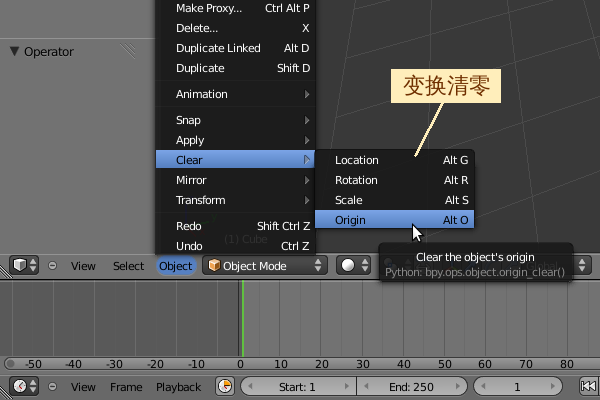Select Clear Scale entry

[x=395, y=200]
